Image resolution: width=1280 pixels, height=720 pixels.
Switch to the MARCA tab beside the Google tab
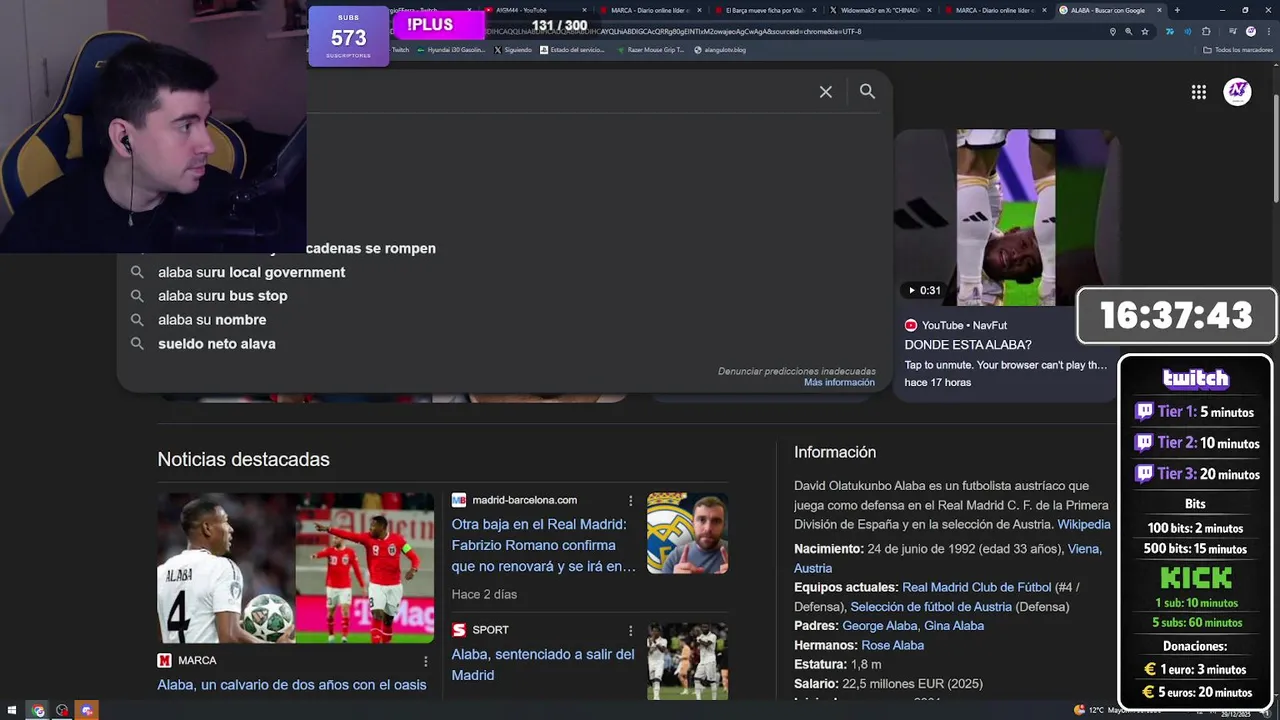click(x=996, y=10)
